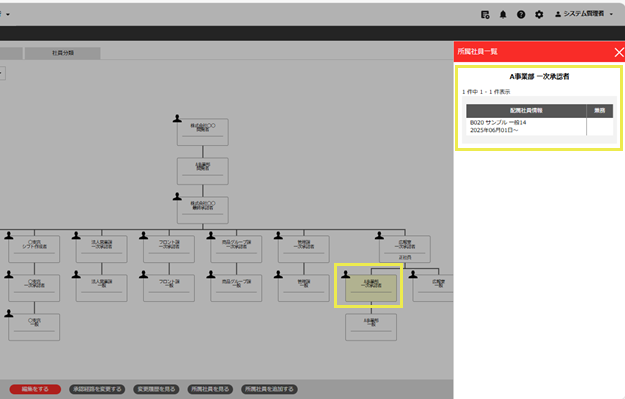
Task: Click the 編集をする button
Action: click(x=35, y=389)
